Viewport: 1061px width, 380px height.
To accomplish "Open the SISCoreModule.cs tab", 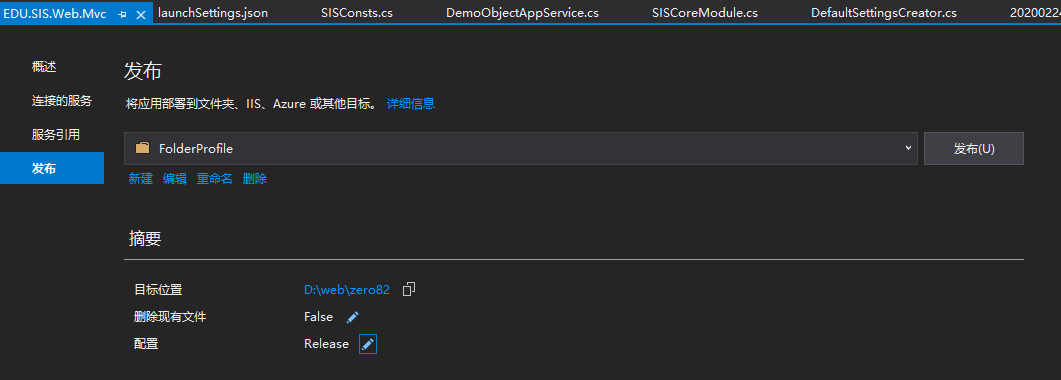I will tap(705, 13).
